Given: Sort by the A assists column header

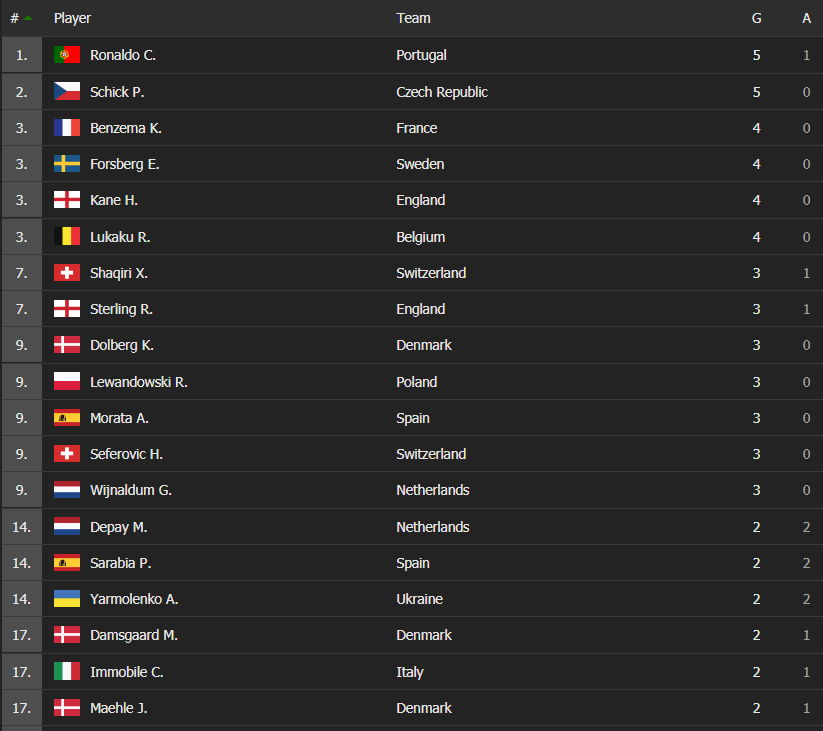Looking at the screenshot, I should pos(806,18).
